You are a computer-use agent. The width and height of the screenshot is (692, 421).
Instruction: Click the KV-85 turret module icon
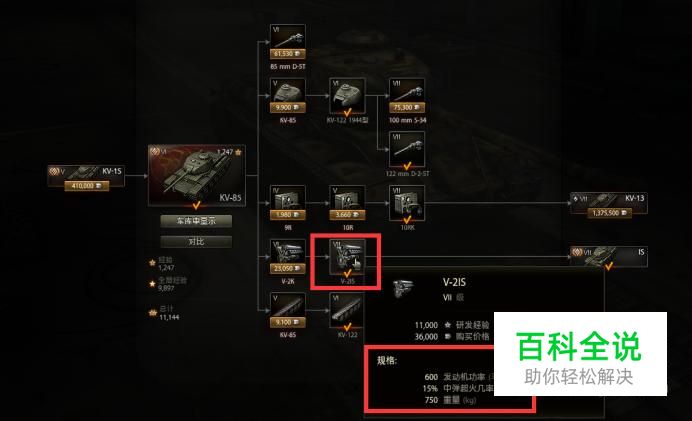[x=288, y=96]
